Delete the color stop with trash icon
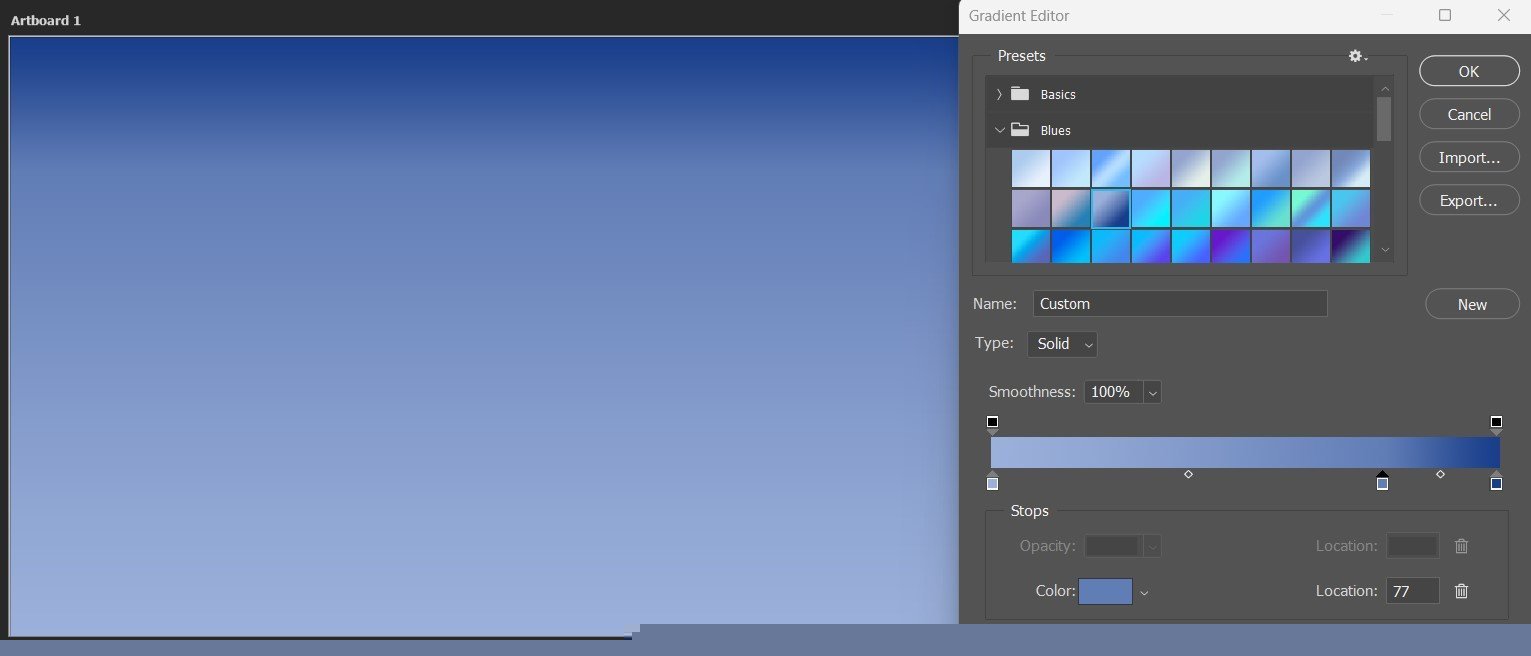This screenshot has width=1531, height=656. (x=1461, y=591)
